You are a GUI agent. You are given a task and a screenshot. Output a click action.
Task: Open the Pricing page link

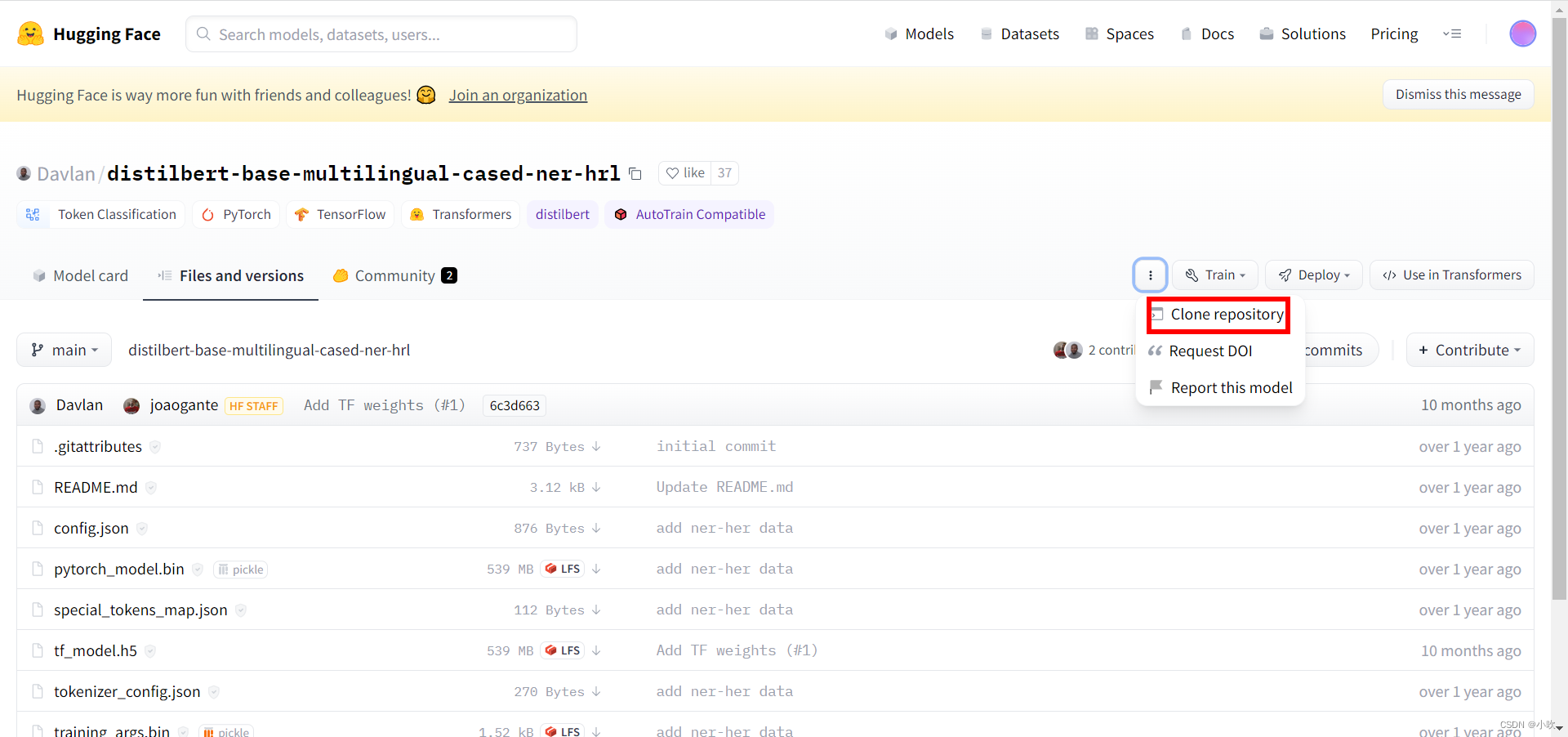[1394, 33]
